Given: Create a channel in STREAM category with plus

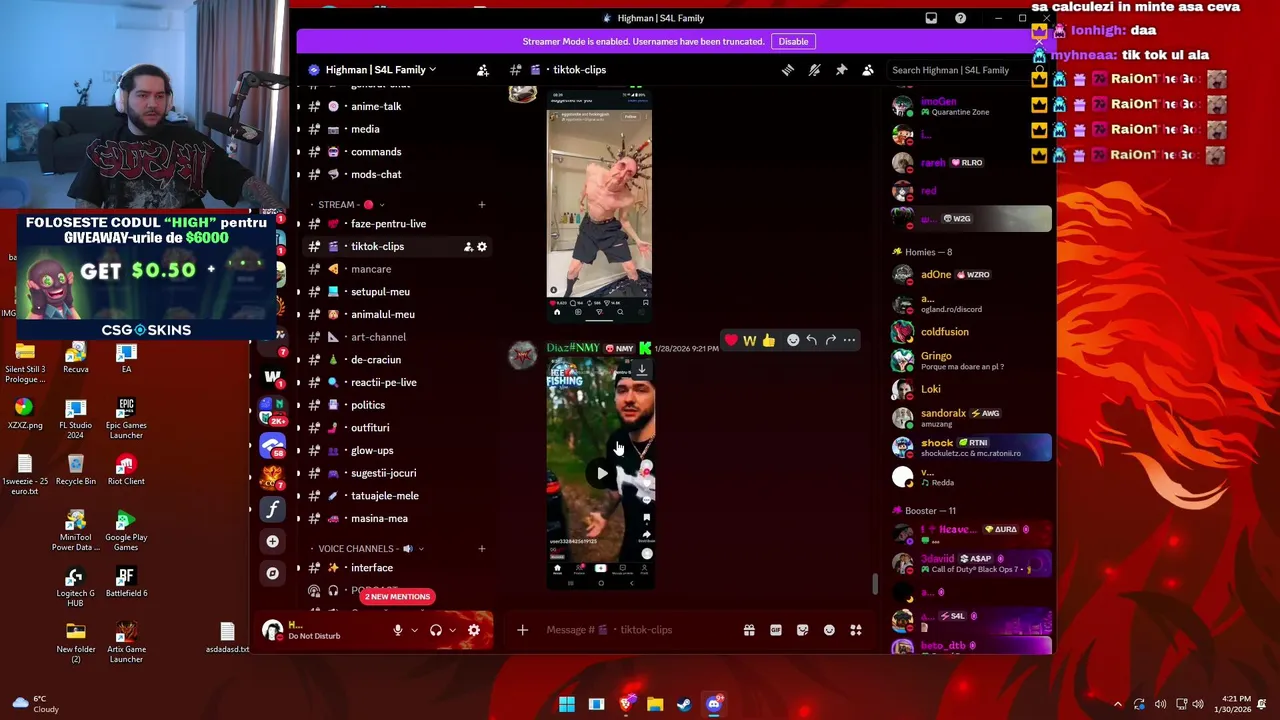Looking at the screenshot, I should [x=481, y=204].
